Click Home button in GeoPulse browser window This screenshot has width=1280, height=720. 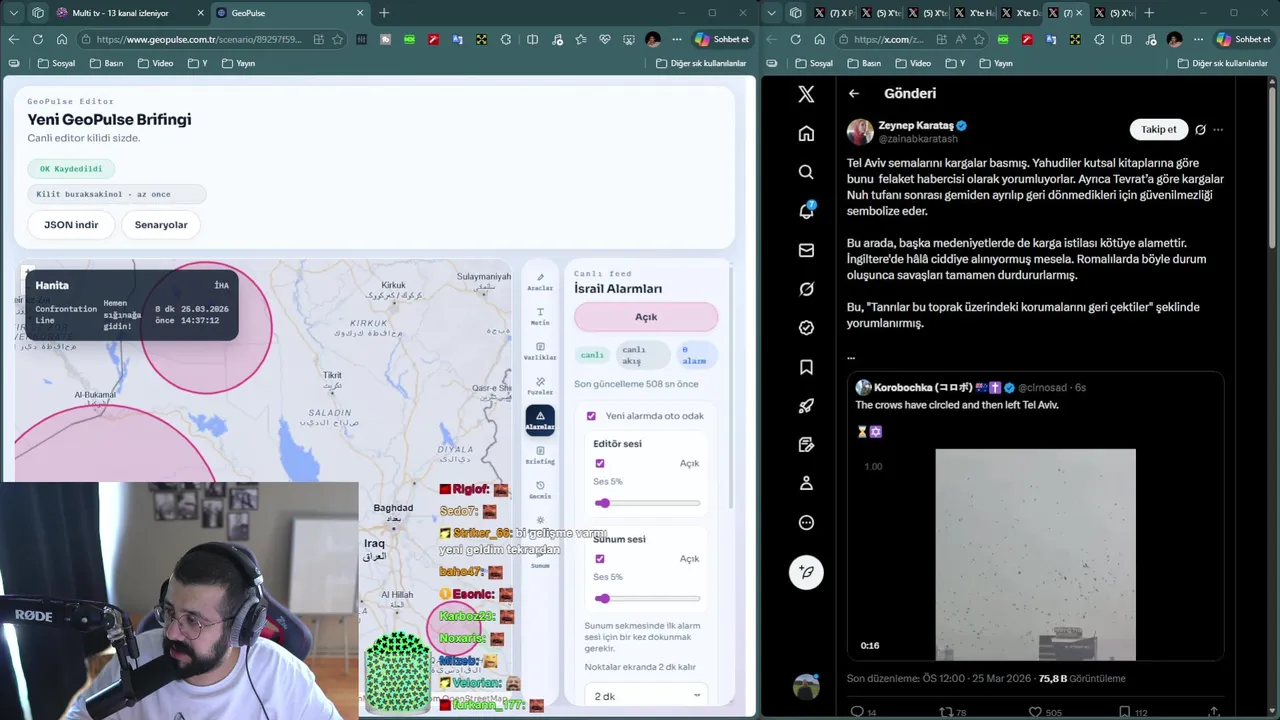62,40
